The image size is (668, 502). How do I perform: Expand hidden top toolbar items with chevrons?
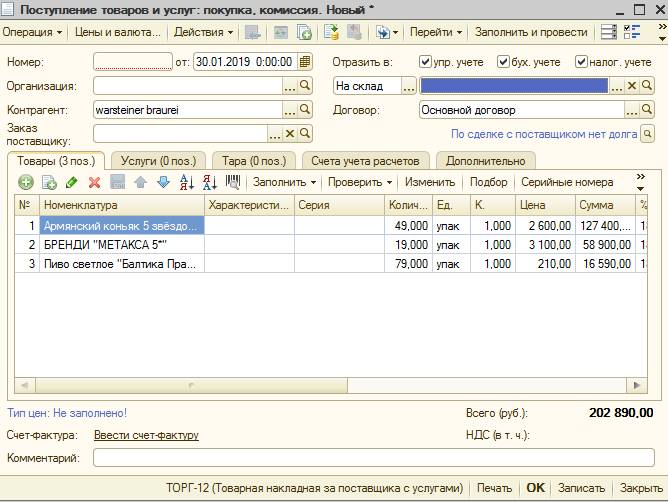pyautogui.click(x=662, y=32)
